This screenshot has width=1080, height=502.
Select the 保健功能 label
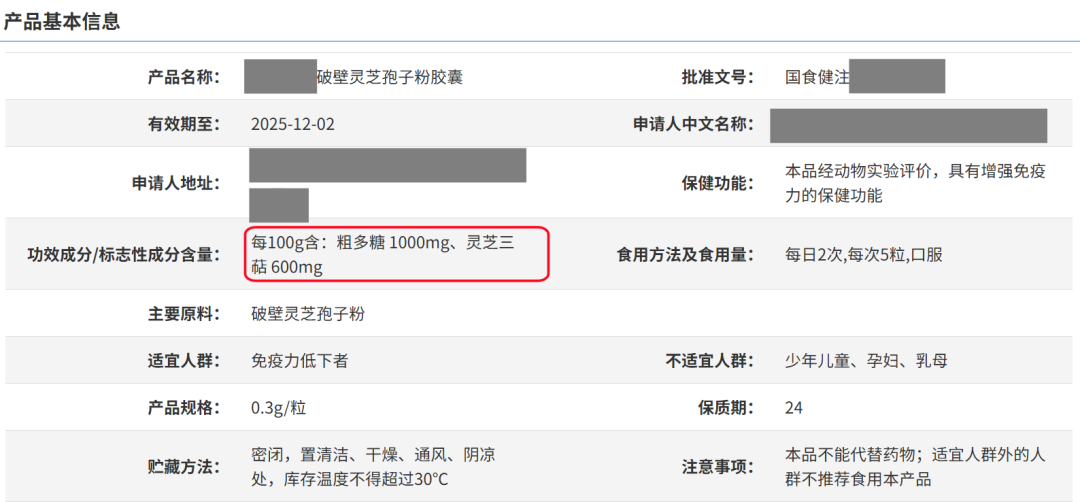718,183
